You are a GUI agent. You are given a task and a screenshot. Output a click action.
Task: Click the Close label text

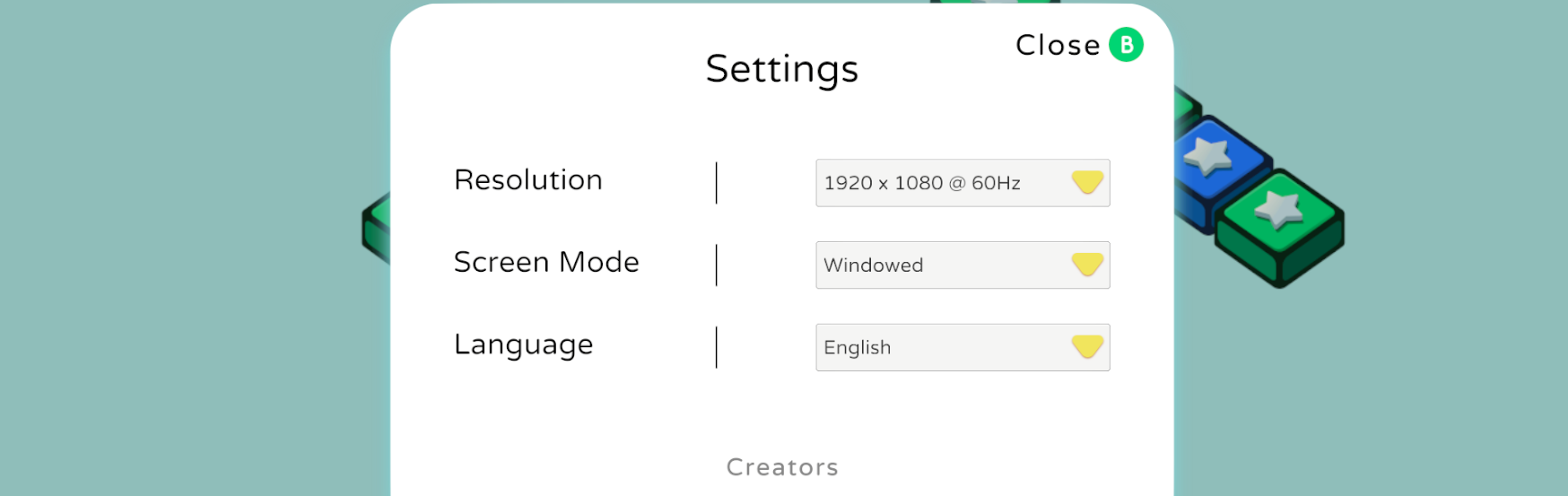pyautogui.click(x=1058, y=45)
